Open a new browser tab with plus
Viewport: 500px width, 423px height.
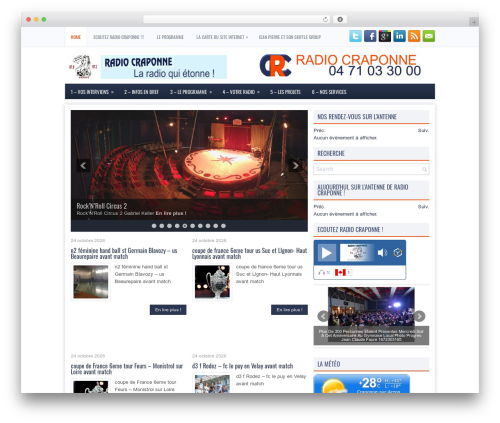pos(474,22)
